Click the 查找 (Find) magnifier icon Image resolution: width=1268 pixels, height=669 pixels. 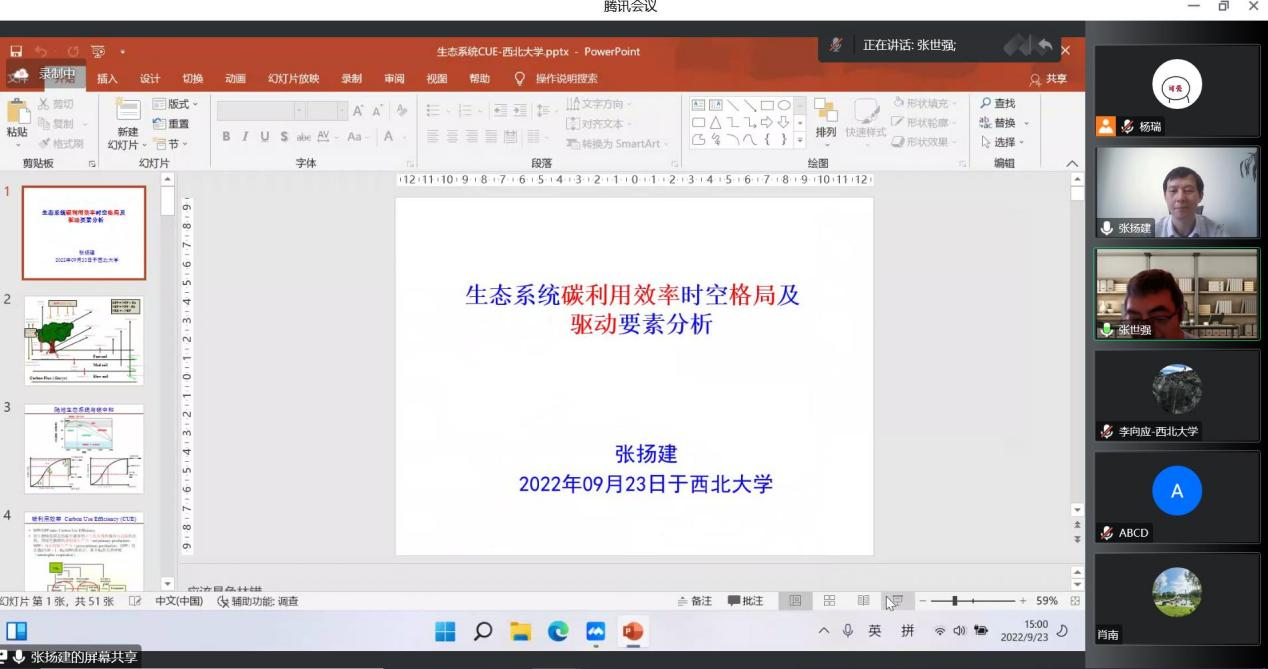(986, 104)
